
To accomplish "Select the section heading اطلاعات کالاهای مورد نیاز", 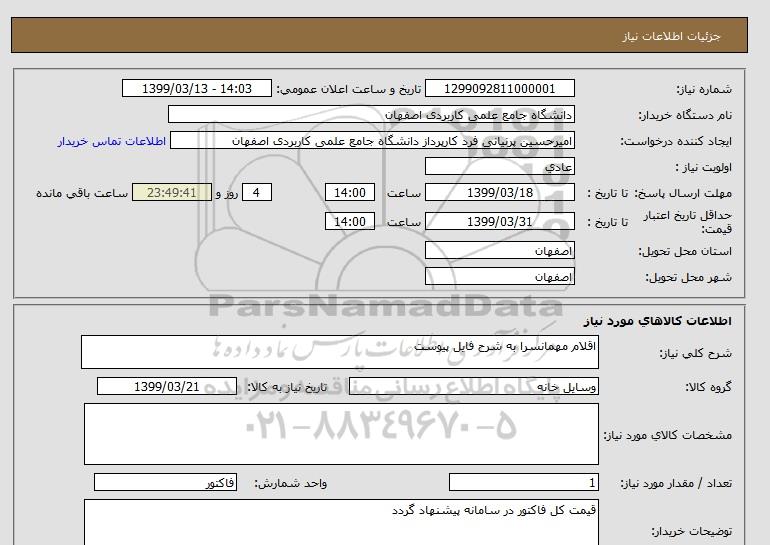I will (658, 321).
